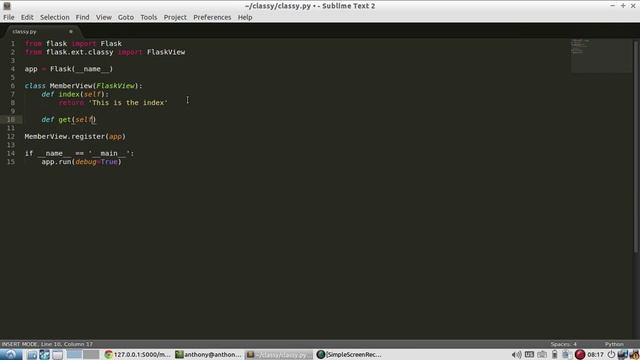The width and height of the screenshot is (640, 360).
Task: Click the clipboard tray icon
Action: click(566, 355)
